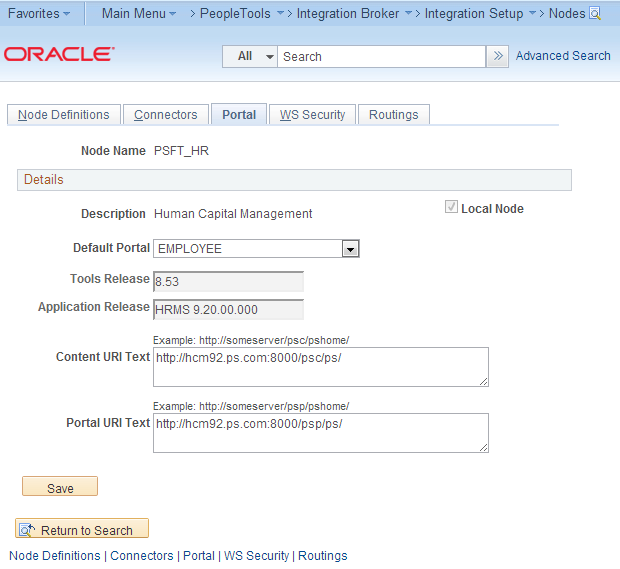The height and width of the screenshot is (569, 620).
Task: Click the bottom WS Security link
Action: pos(256,556)
